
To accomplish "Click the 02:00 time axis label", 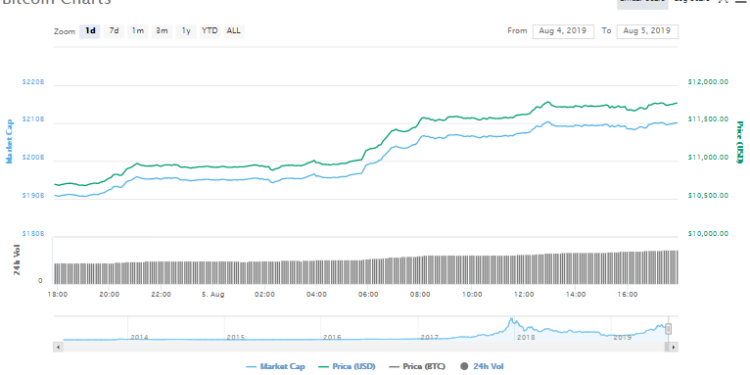I will pos(265,295).
